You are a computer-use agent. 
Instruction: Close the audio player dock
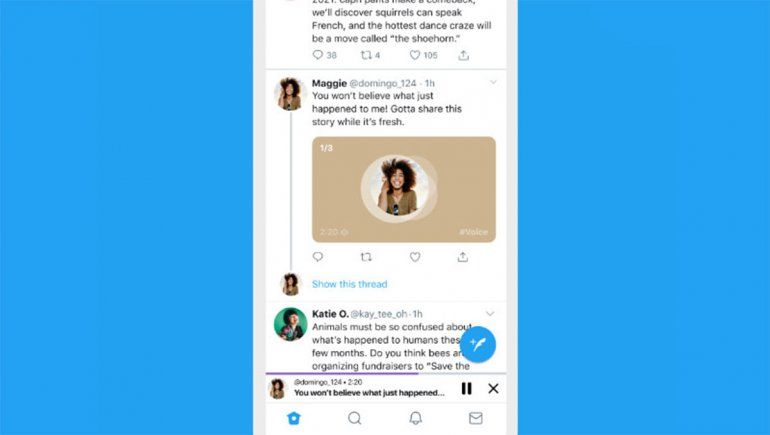493,388
